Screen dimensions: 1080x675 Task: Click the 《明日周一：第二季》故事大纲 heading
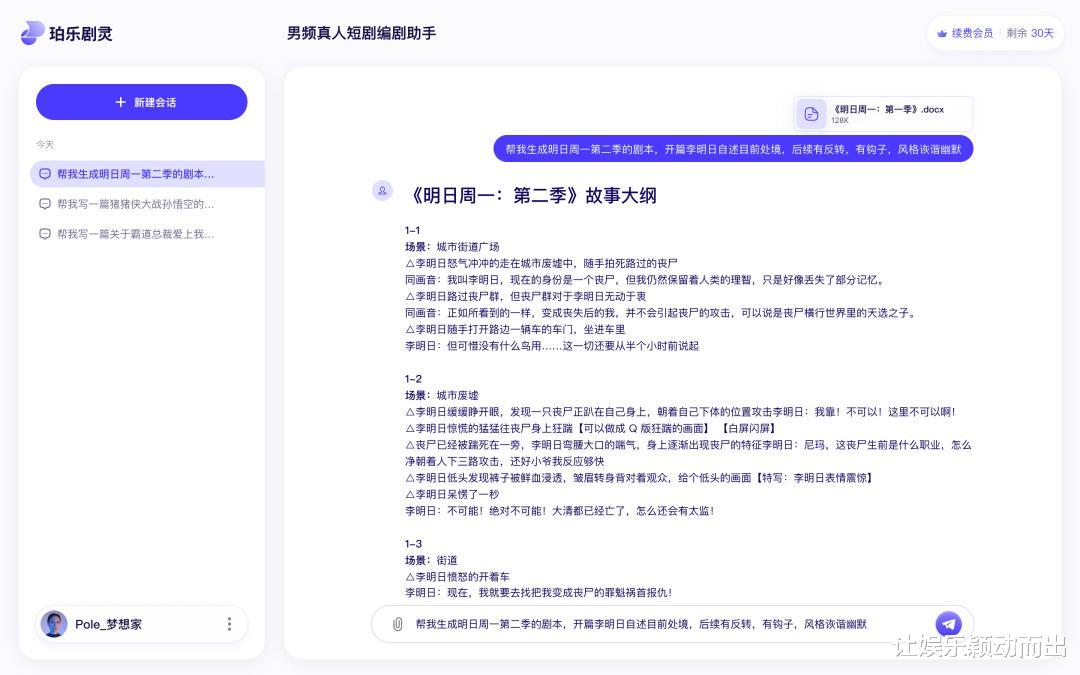tap(532, 196)
